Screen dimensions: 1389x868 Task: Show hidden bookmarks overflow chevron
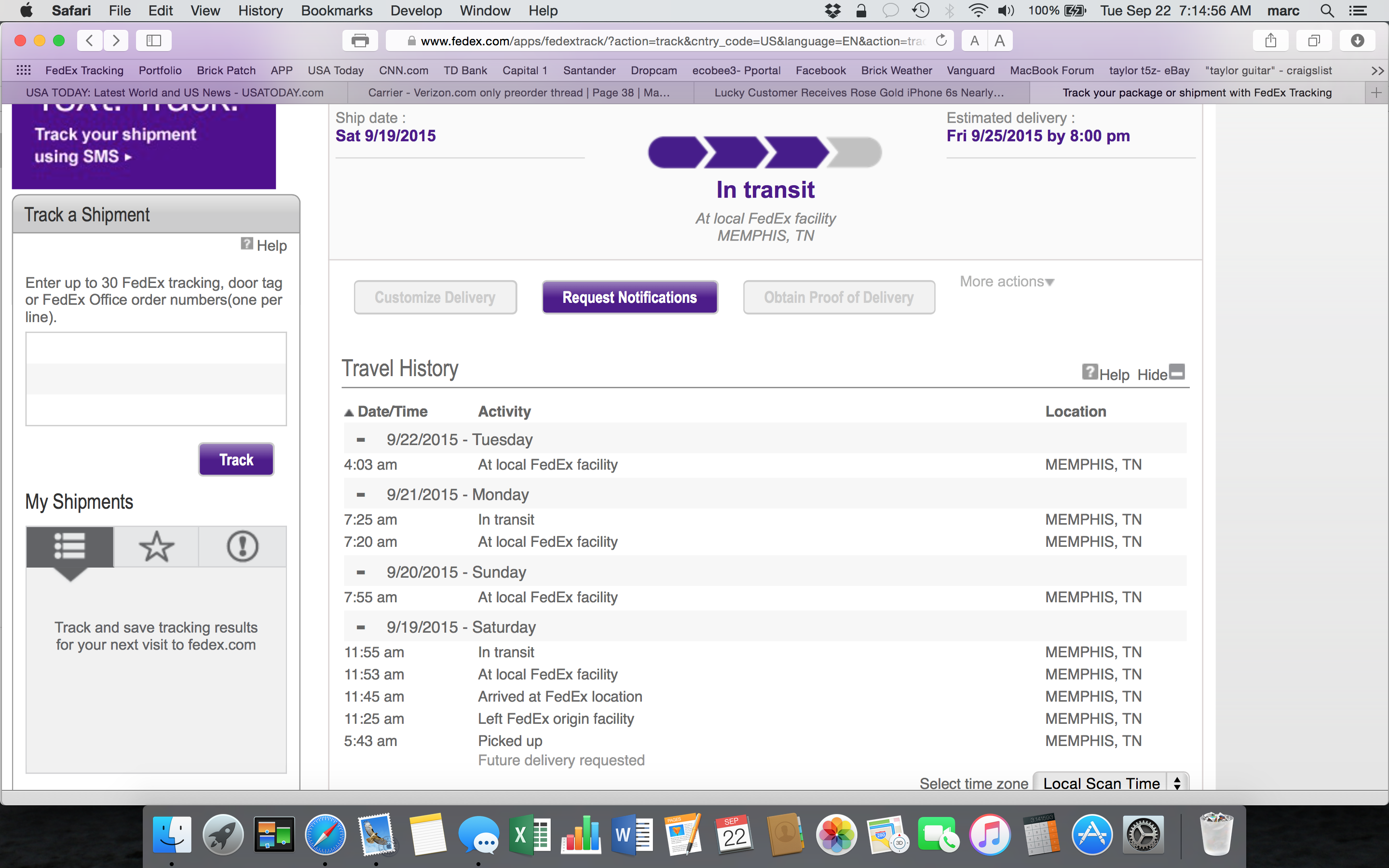[x=1376, y=70]
